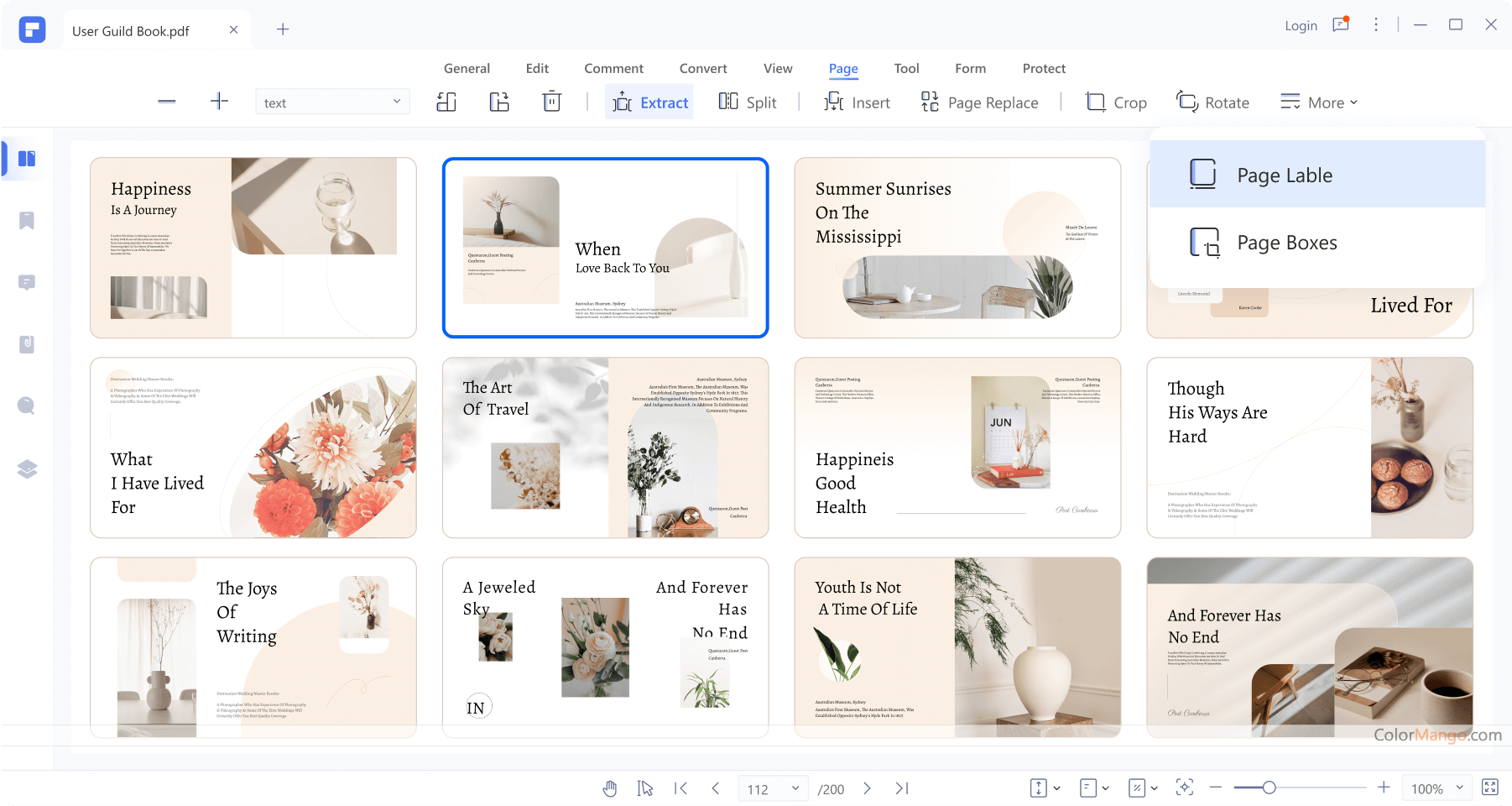Viewport: 1512px width, 806px height.
Task: Expand the More options menu
Action: point(1319,102)
